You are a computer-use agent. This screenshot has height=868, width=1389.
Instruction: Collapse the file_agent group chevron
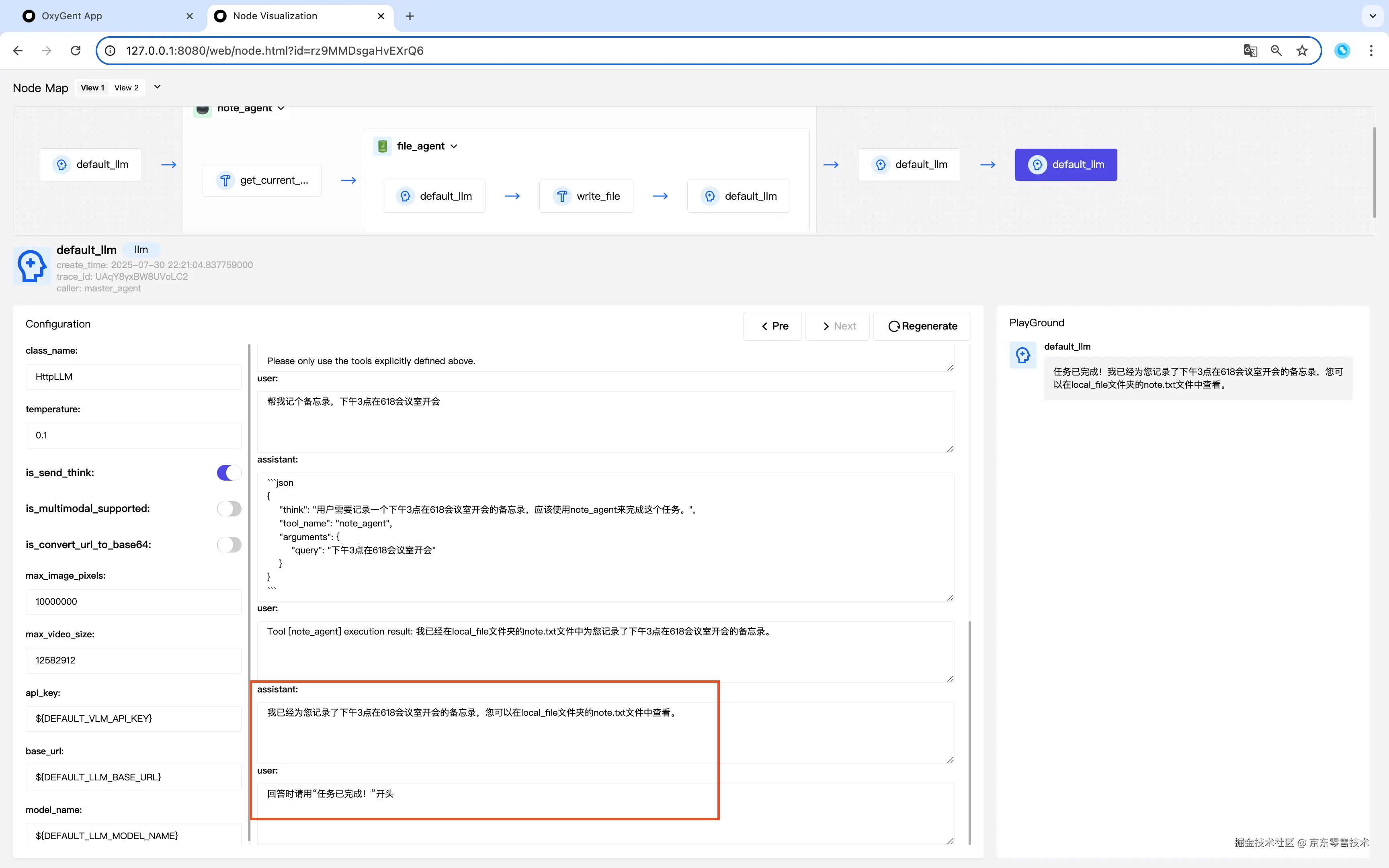pos(454,146)
